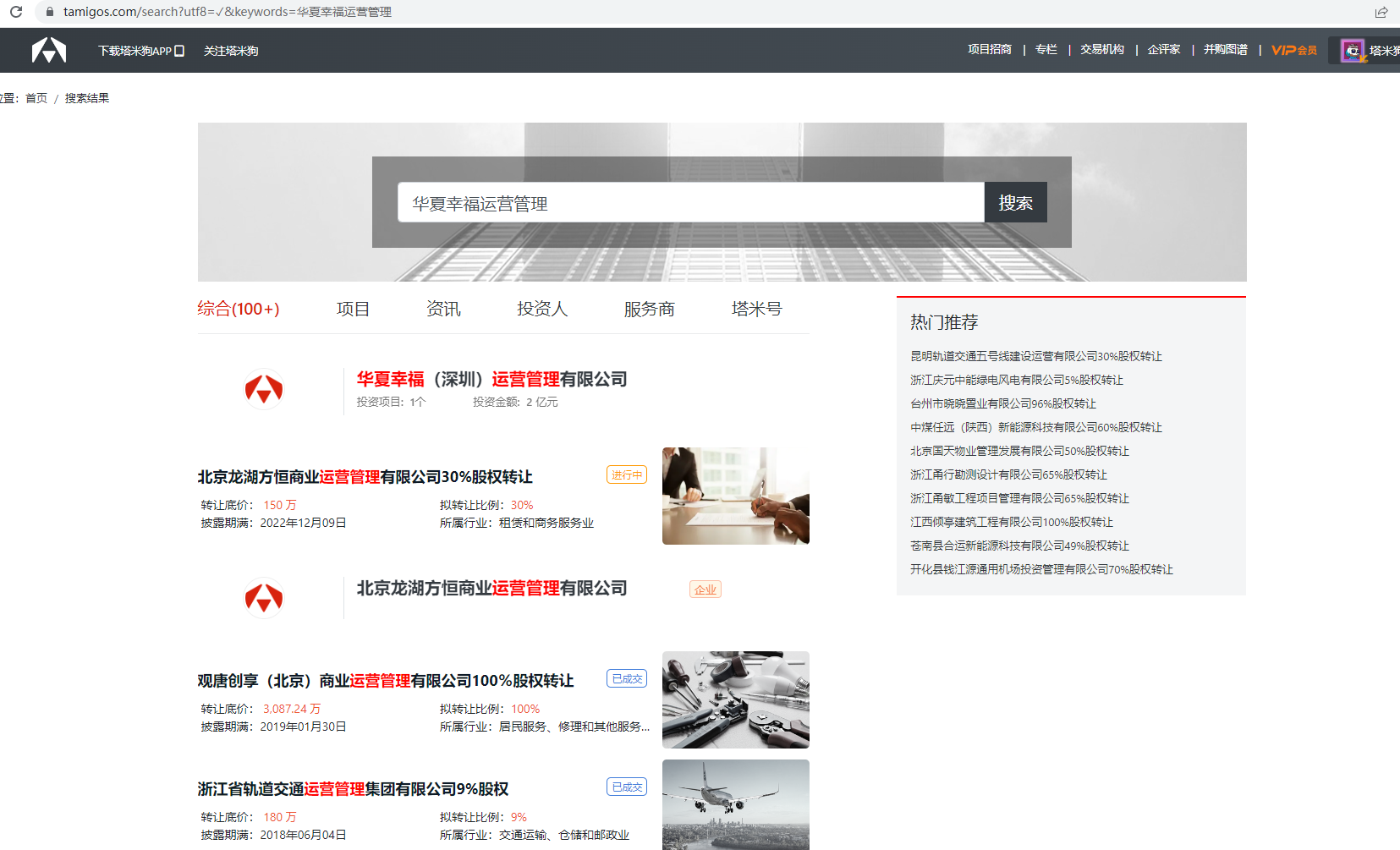The width and height of the screenshot is (1400, 850).
Task: Click the 披露期满 date 2022年12月09日
Action: (x=303, y=523)
